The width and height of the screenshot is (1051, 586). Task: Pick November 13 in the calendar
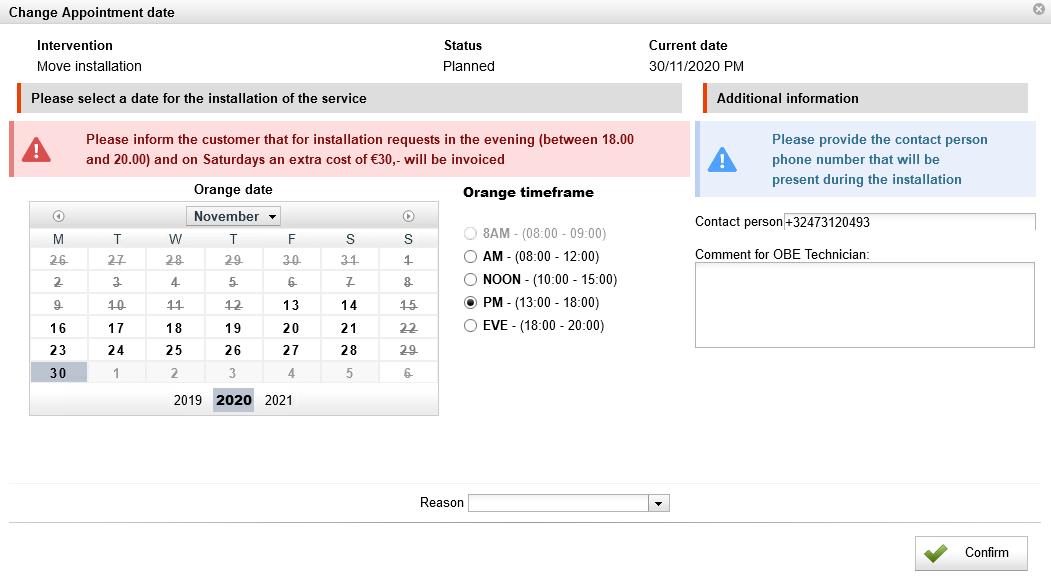pos(291,305)
